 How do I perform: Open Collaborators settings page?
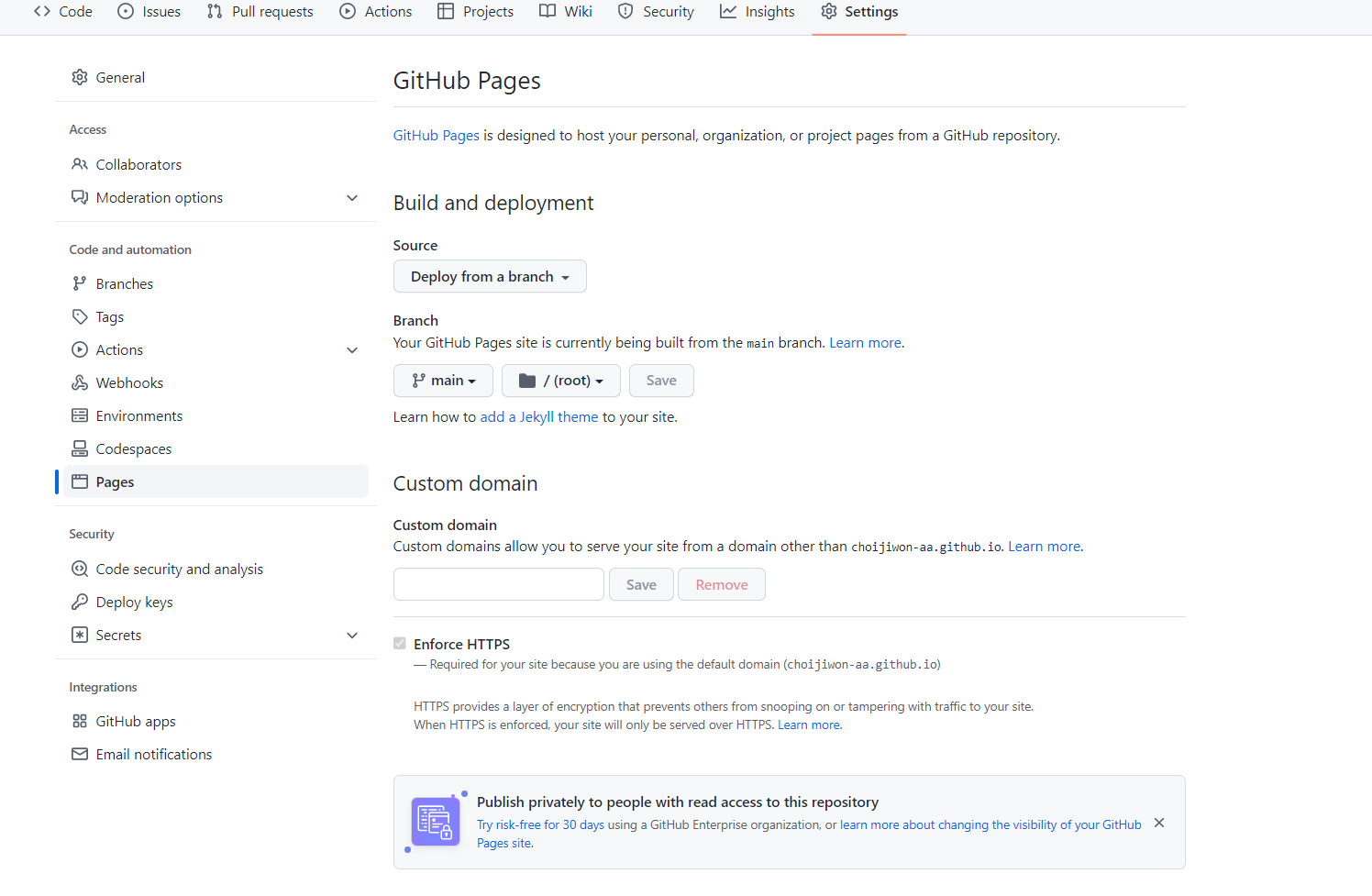(x=216, y=164)
